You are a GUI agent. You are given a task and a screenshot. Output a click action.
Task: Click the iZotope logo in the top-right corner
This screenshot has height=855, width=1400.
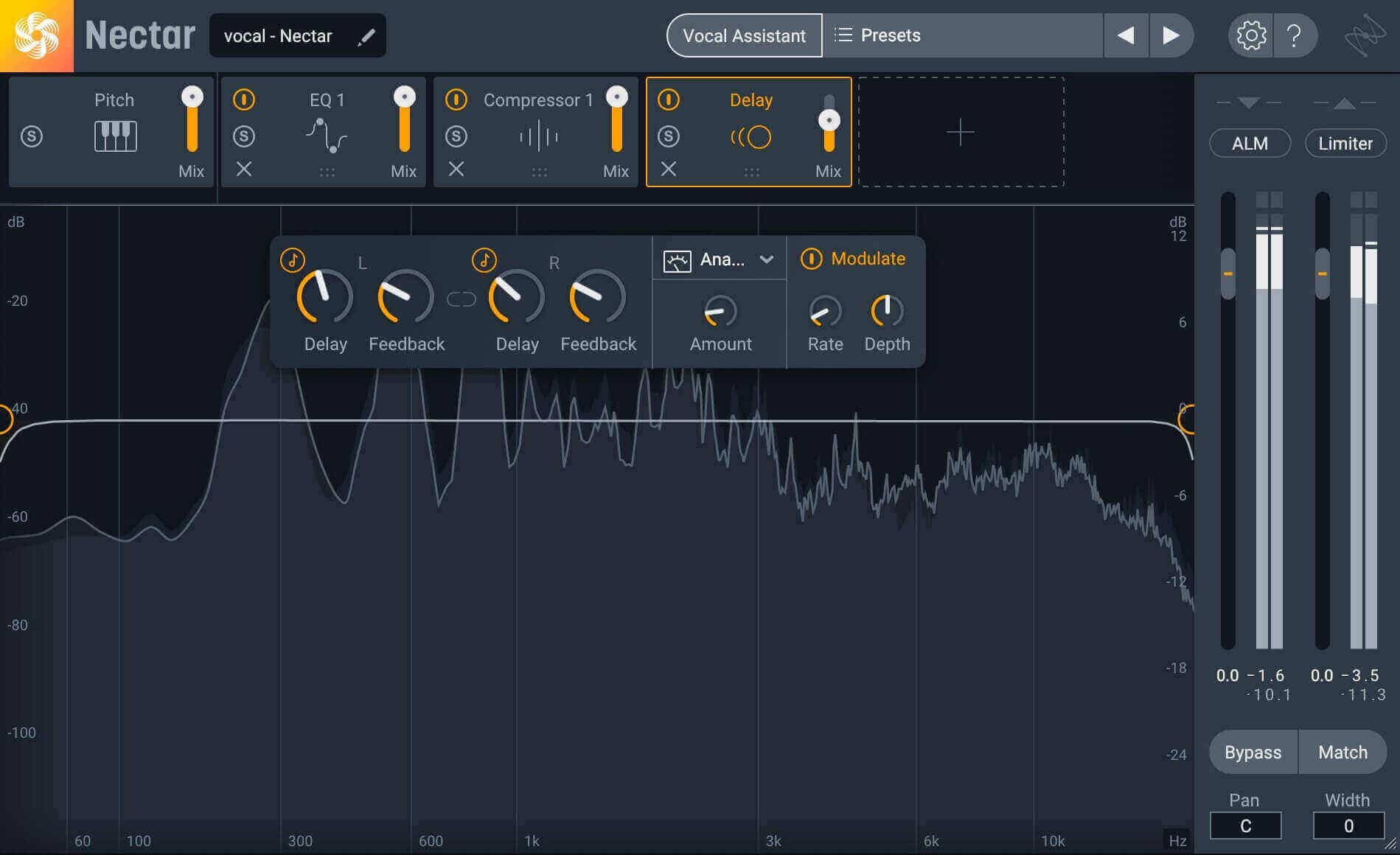pos(1364,35)
